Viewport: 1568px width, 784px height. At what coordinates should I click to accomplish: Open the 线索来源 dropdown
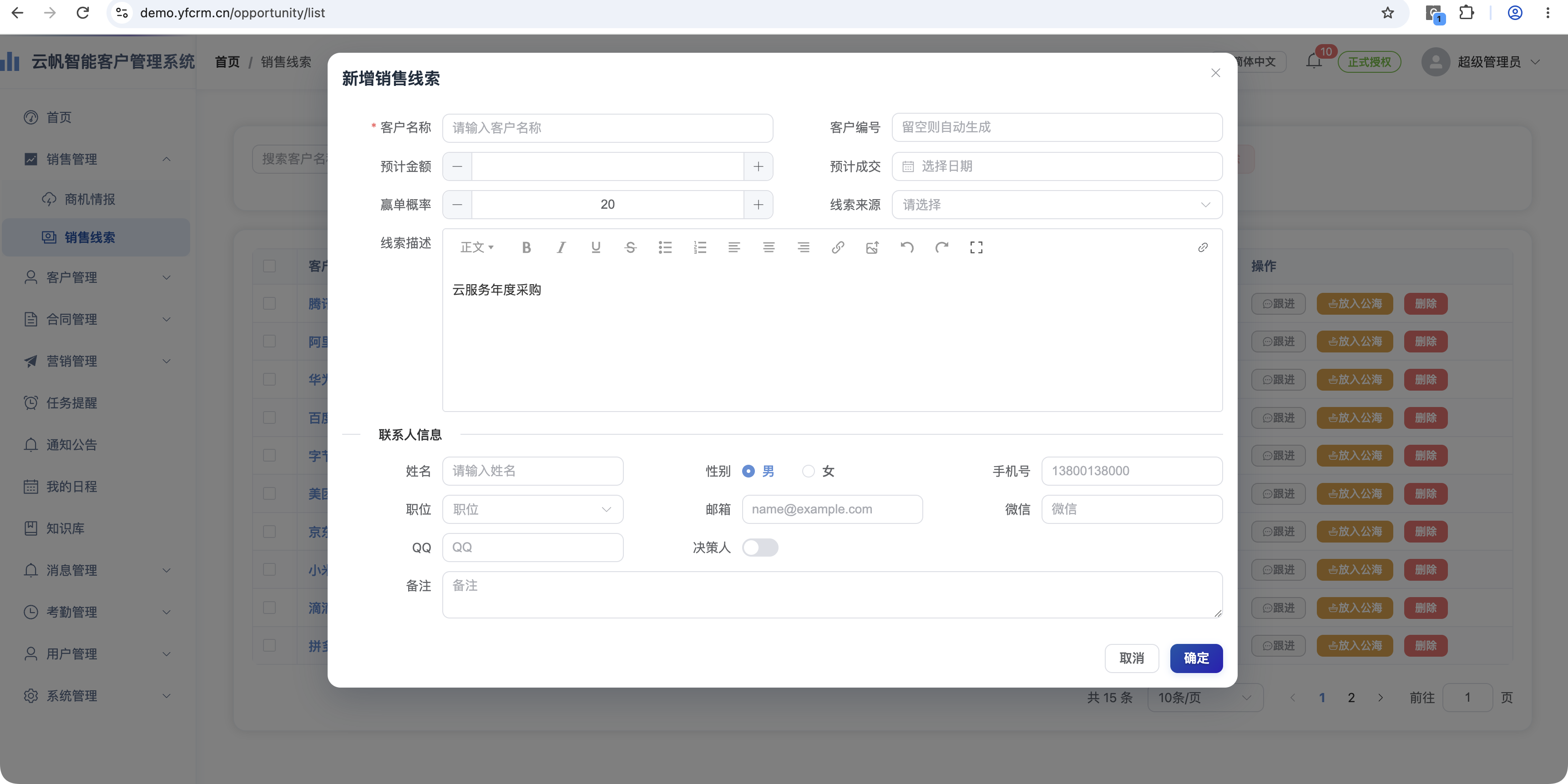pos(1057,205)
